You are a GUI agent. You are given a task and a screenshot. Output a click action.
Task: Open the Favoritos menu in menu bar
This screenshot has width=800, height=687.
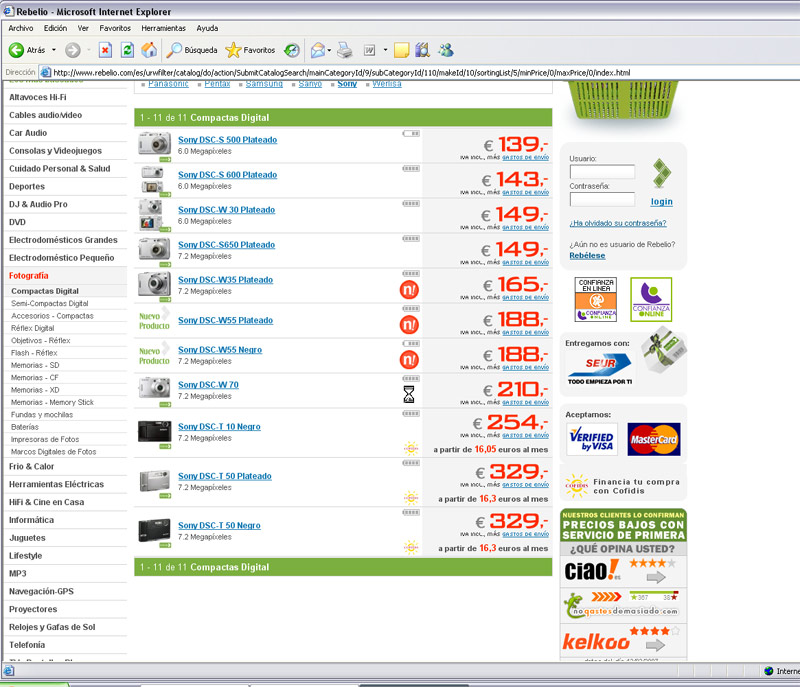coord(115,29)
